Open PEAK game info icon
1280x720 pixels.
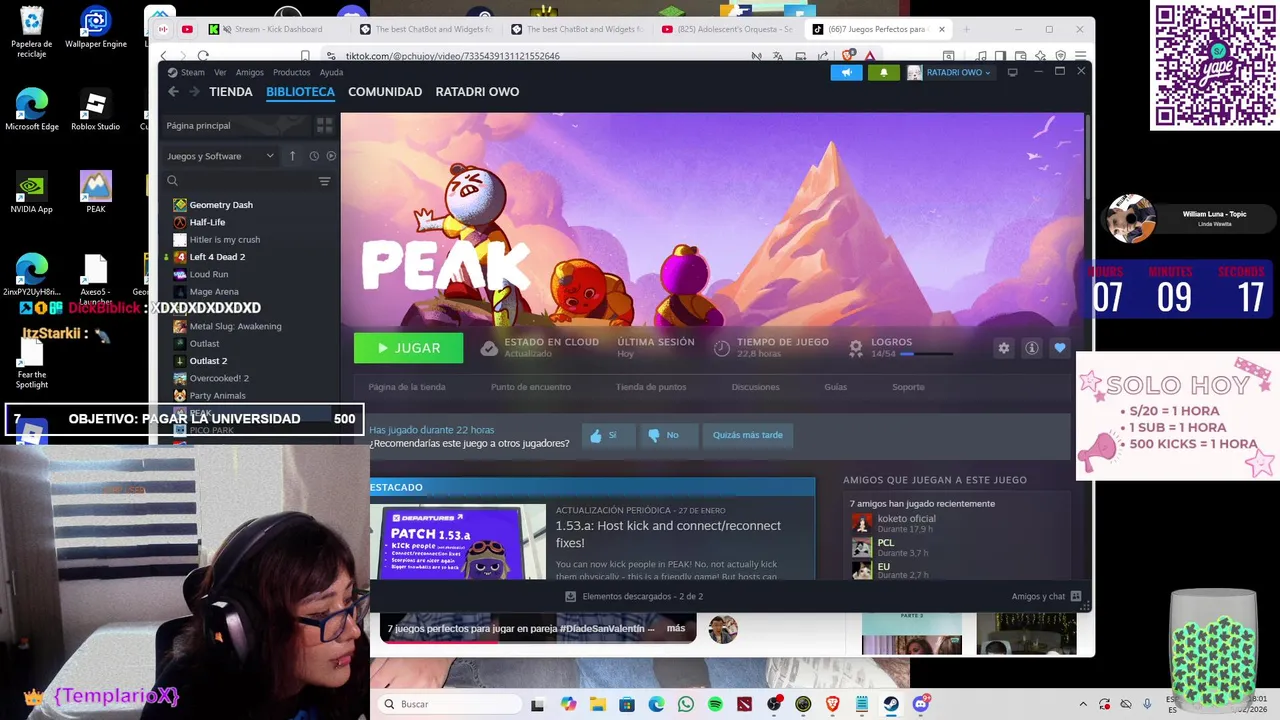(x=1032, y=348)
